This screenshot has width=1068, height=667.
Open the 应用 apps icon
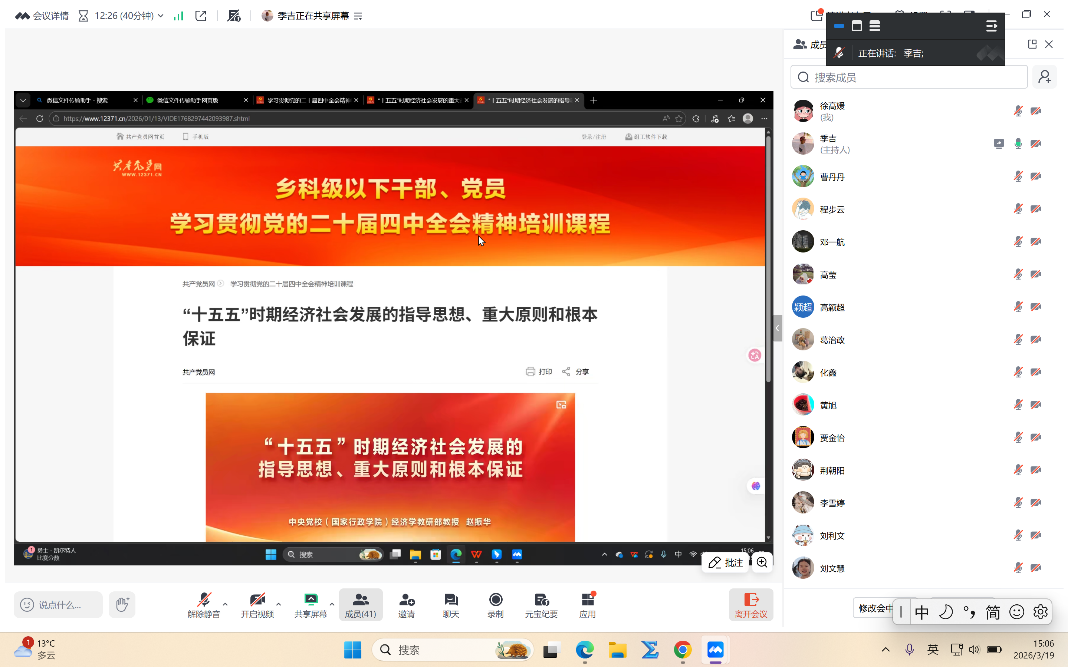click(587, 604)
